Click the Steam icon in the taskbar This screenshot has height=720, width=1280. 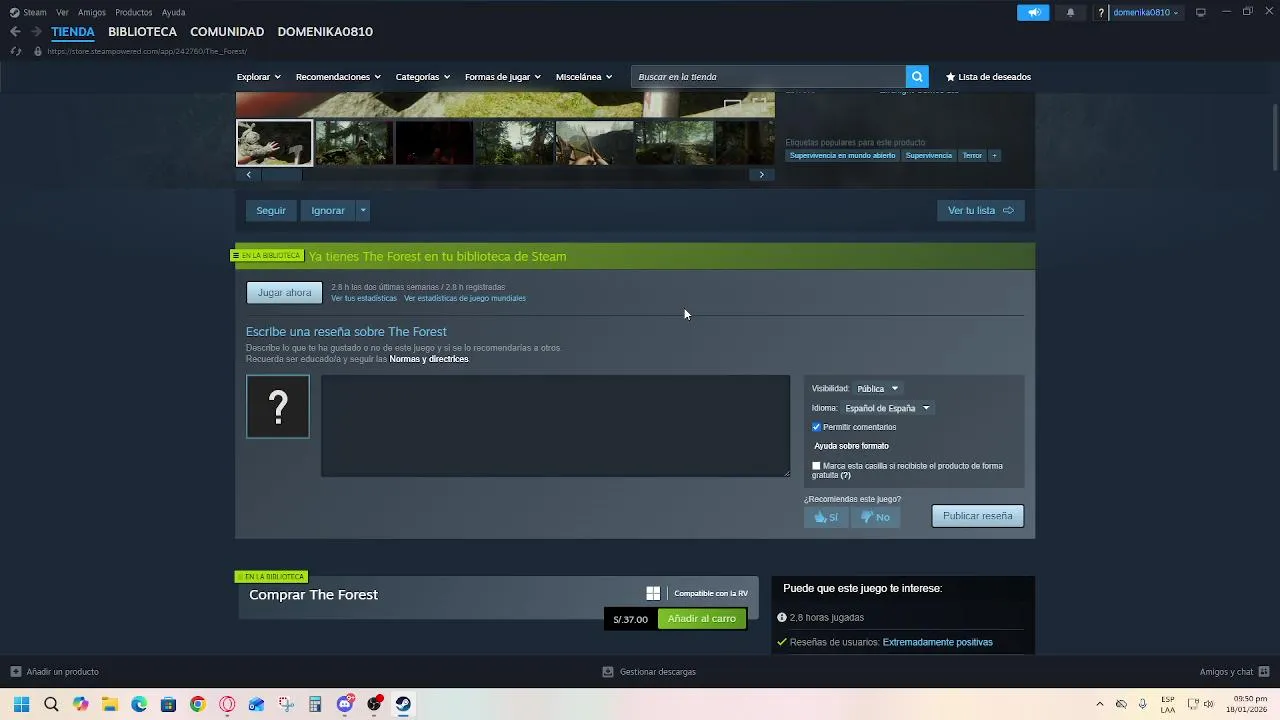coord(403,704)
